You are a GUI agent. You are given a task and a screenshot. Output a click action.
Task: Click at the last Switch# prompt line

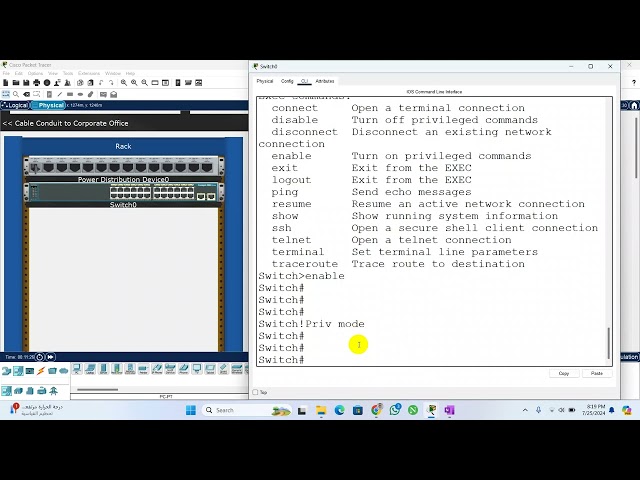281,360
